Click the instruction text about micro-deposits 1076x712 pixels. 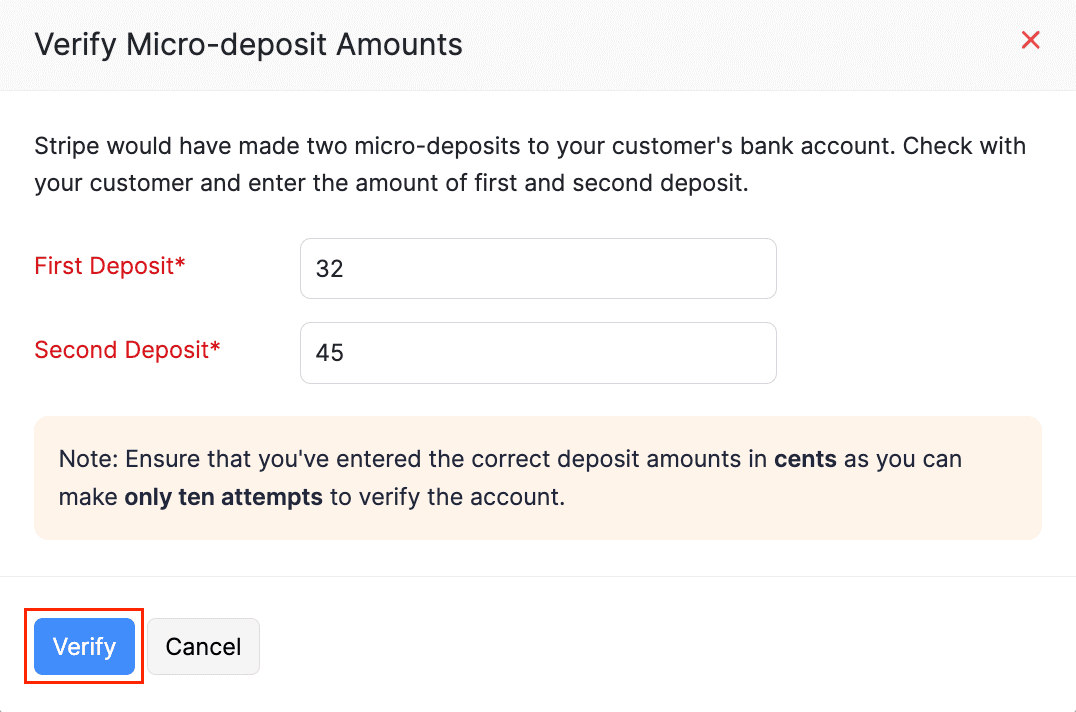click(529, 164)
